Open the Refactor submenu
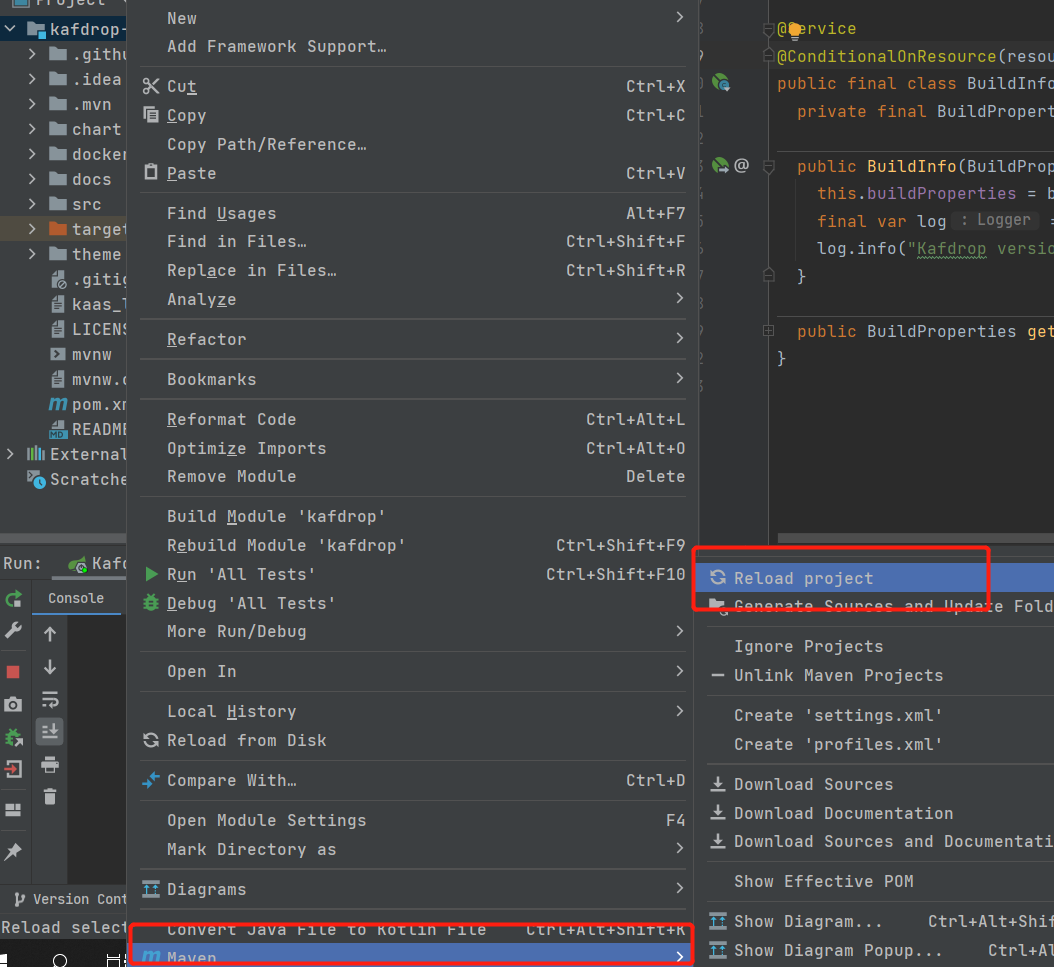 [413, 339]
